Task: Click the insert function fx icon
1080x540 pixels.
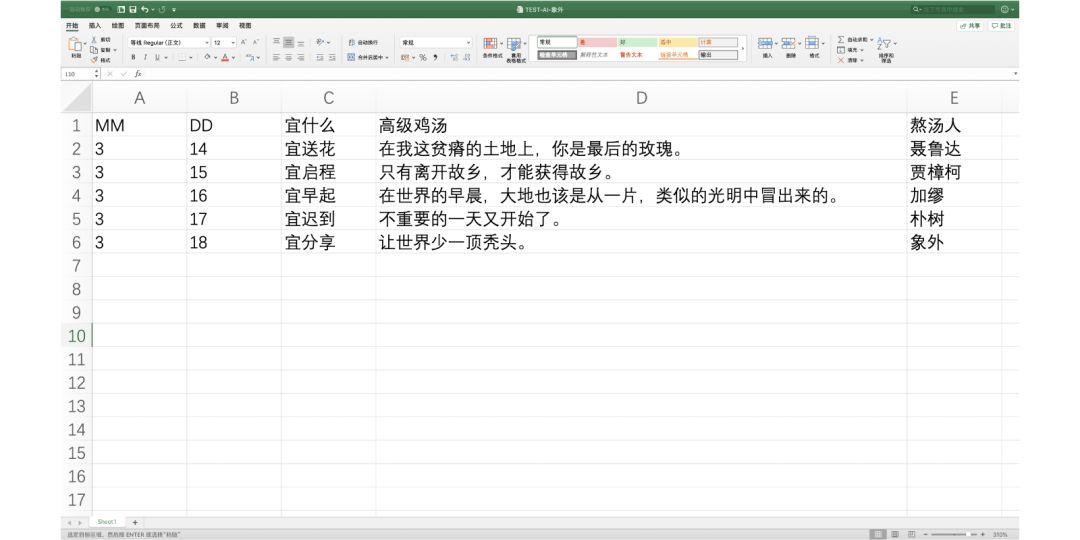Action: (x=138, y=74)
